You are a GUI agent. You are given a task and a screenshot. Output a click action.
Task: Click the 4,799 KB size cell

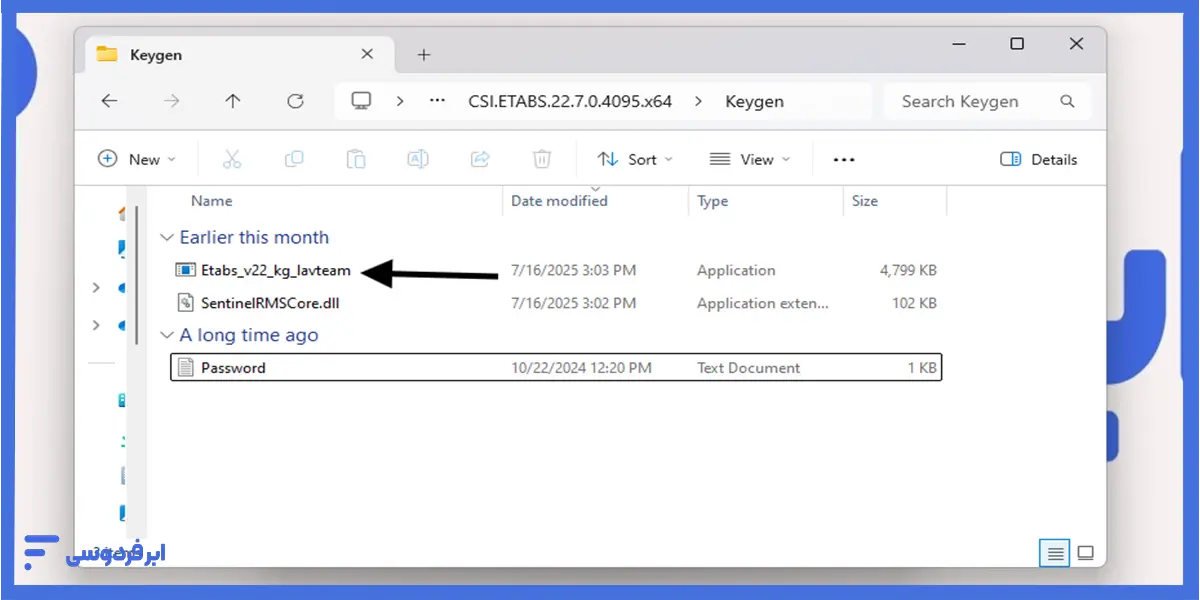click(908, 270)
